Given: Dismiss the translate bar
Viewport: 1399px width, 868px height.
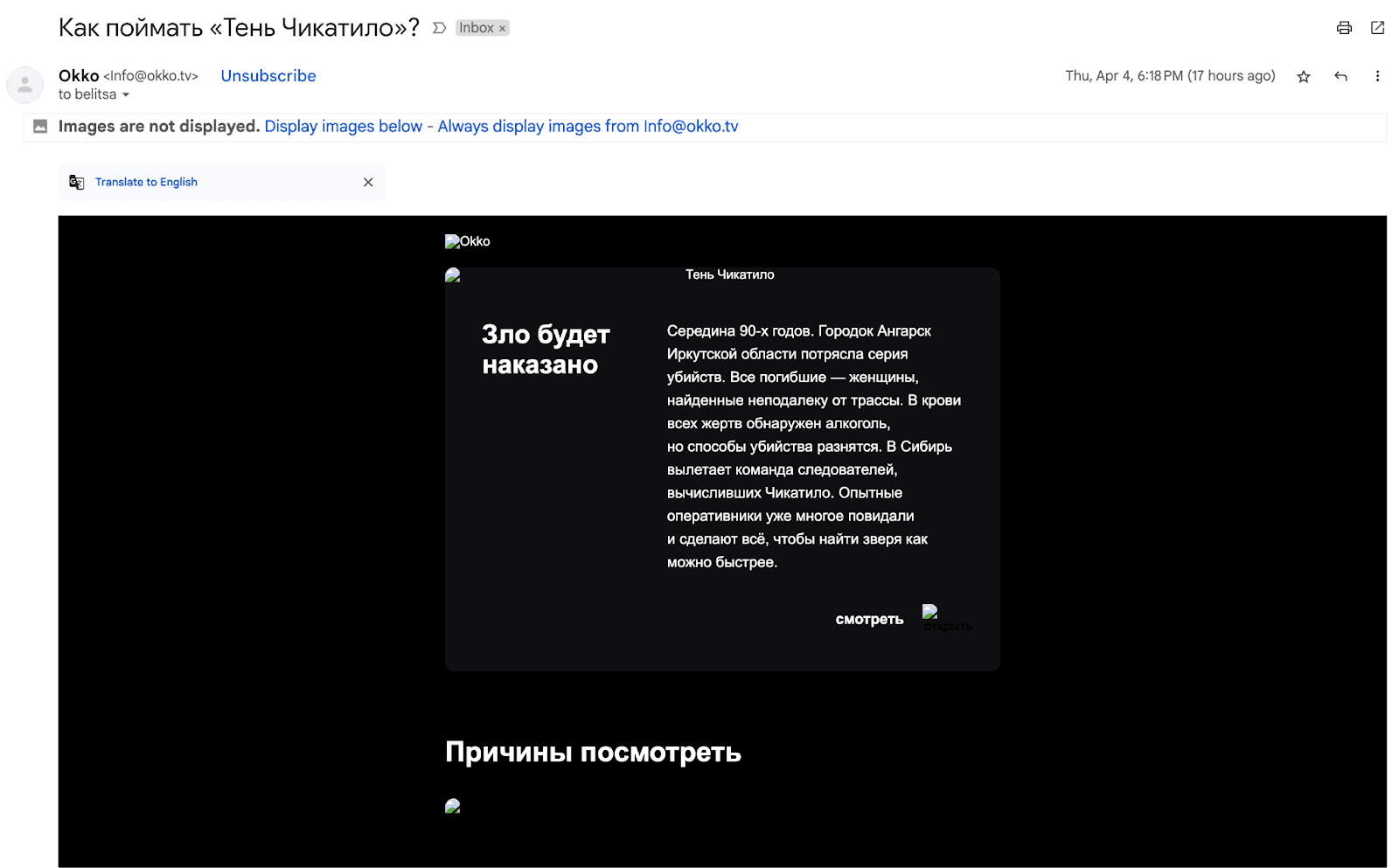Looking at the screenshot, I should coord(368,182).
